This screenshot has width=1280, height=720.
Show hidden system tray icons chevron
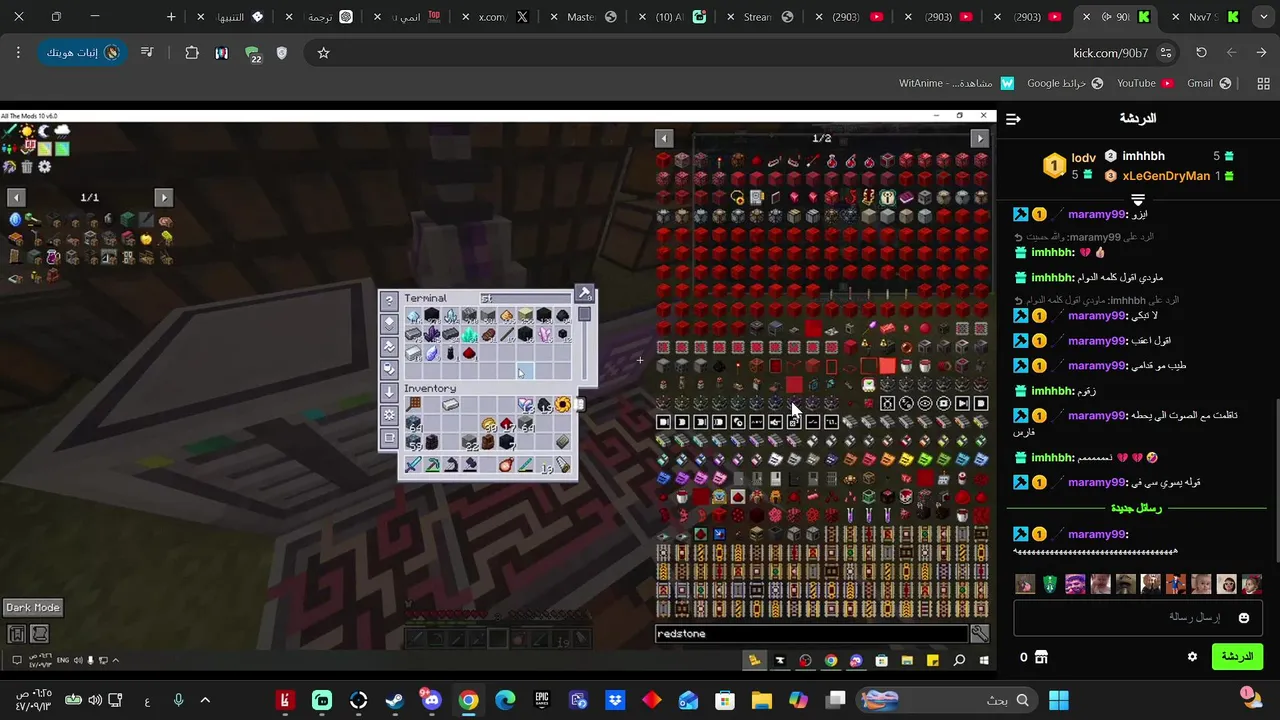point(205,701)
